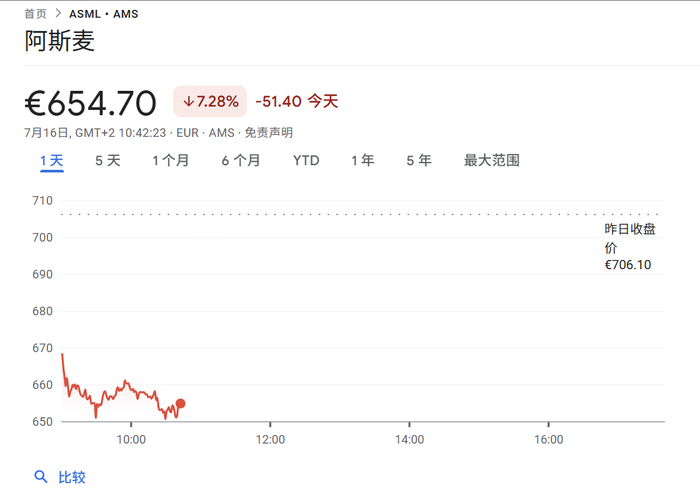Click the down arrow in the 7.28% badge
This screenshot has width=700, height=489.
pyautogui.click(x=187, y=102)
